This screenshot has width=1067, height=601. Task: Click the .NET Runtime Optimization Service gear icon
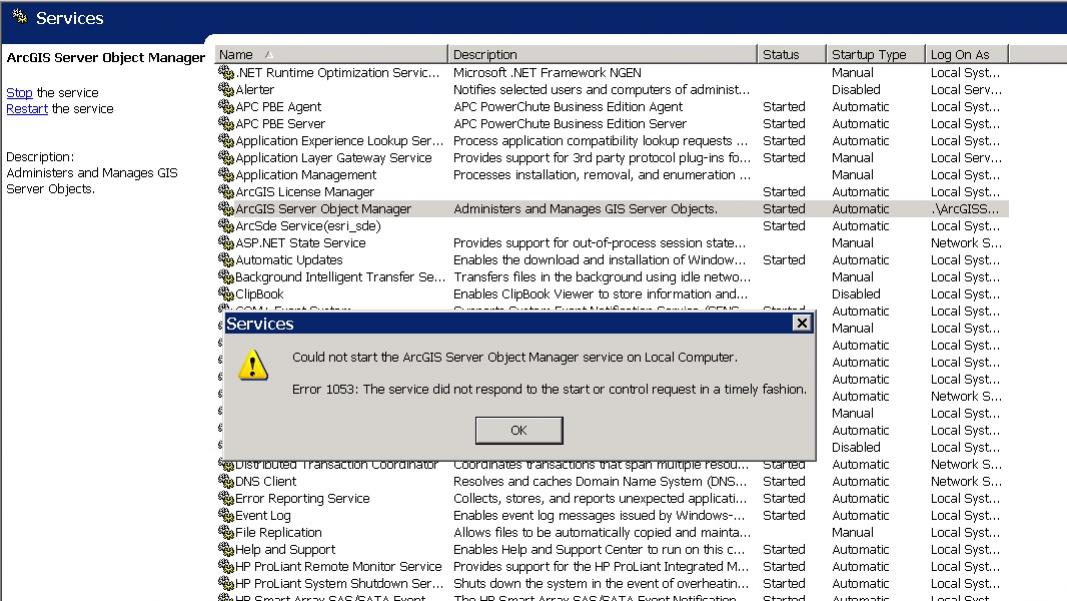(x=226, y=72)
